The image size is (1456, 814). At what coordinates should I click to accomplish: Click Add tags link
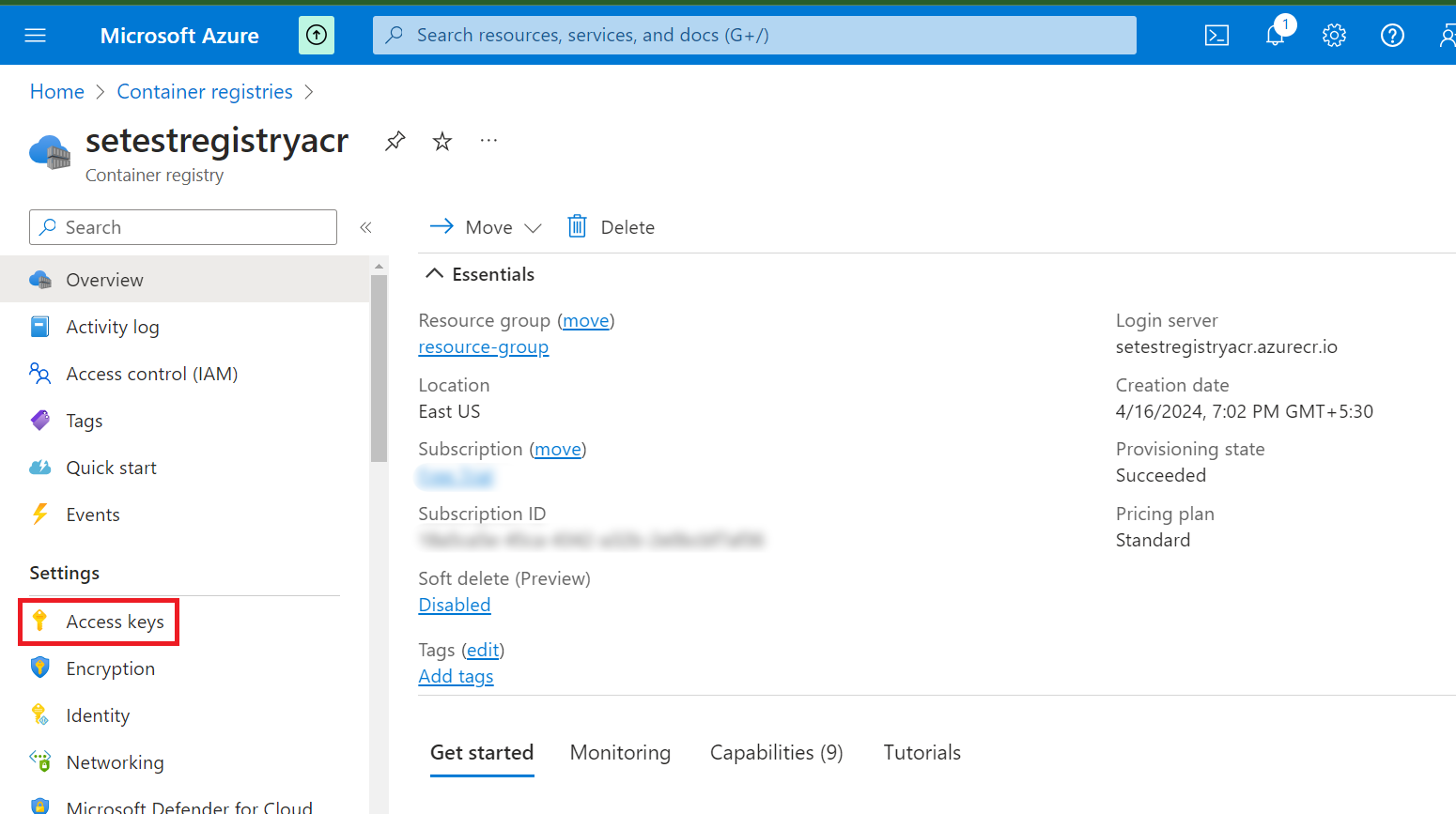point(456,677)
